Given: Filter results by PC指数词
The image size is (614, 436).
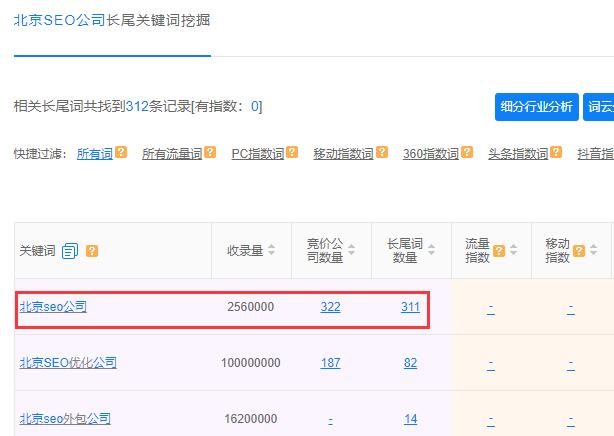Looking at the screenshot, I should (257, 154).
